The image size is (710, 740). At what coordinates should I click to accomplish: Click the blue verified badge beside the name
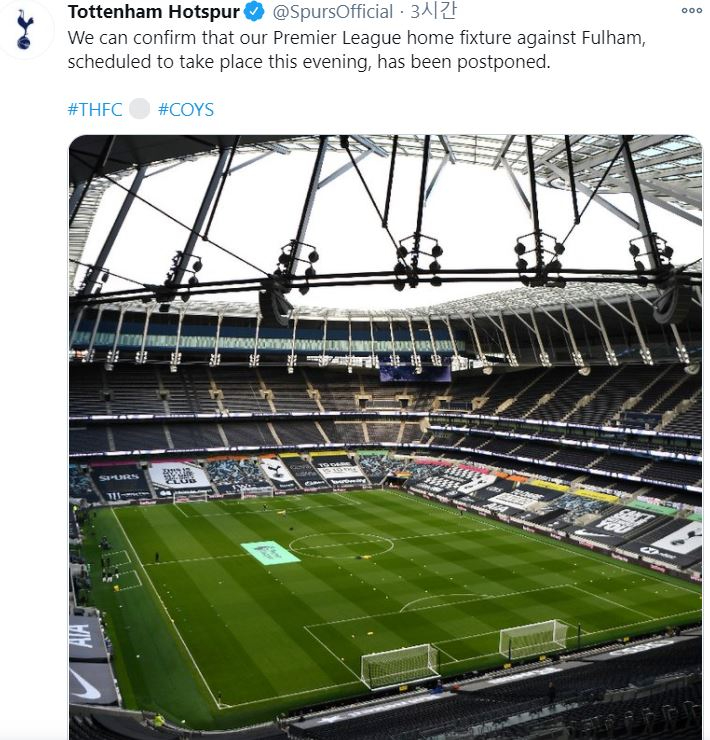[x=254, y=12]
